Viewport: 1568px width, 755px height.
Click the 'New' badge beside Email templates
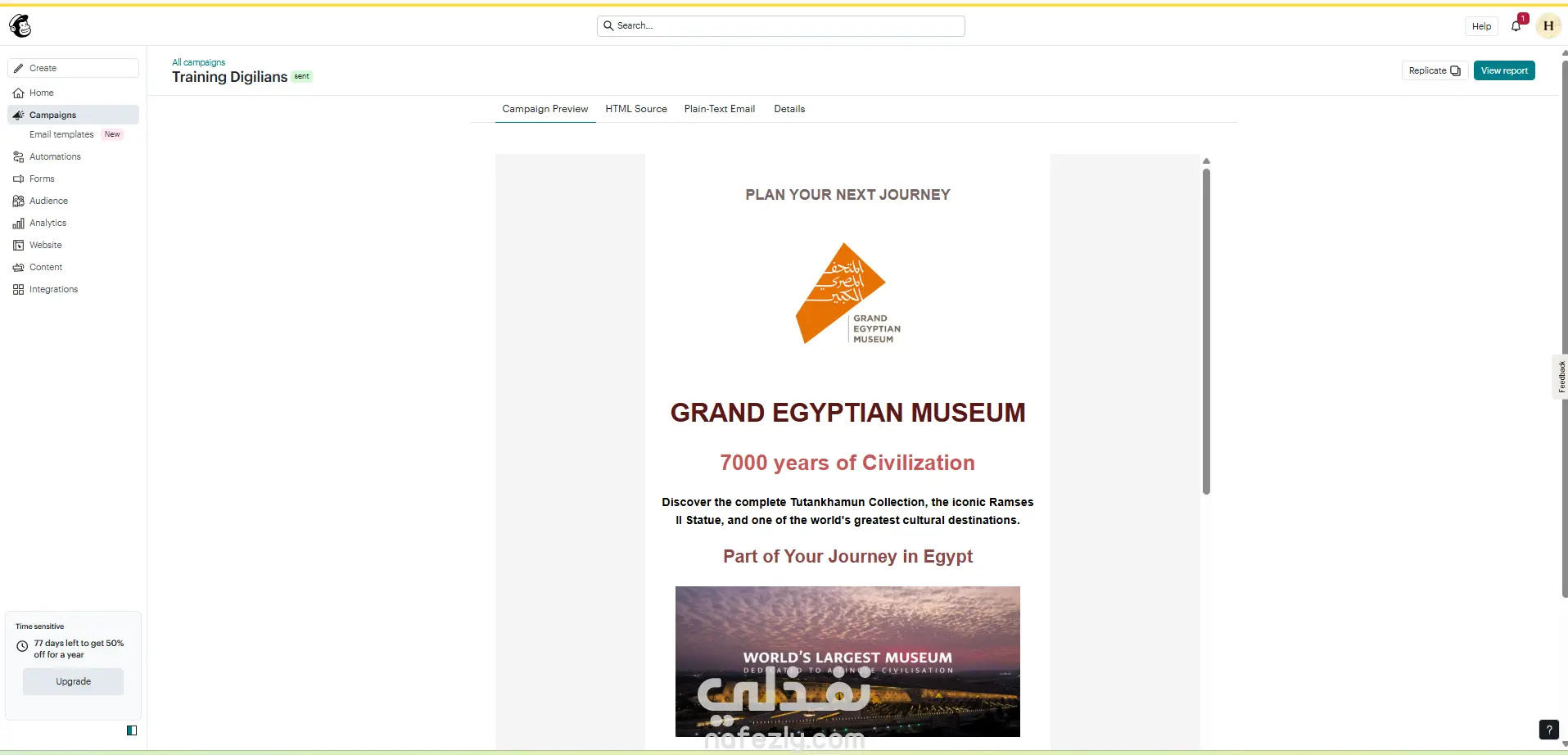click(112, 135)
